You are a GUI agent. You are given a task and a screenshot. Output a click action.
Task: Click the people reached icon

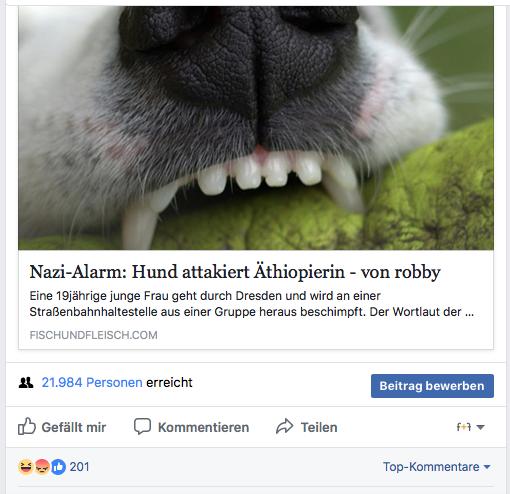(26, 383)
